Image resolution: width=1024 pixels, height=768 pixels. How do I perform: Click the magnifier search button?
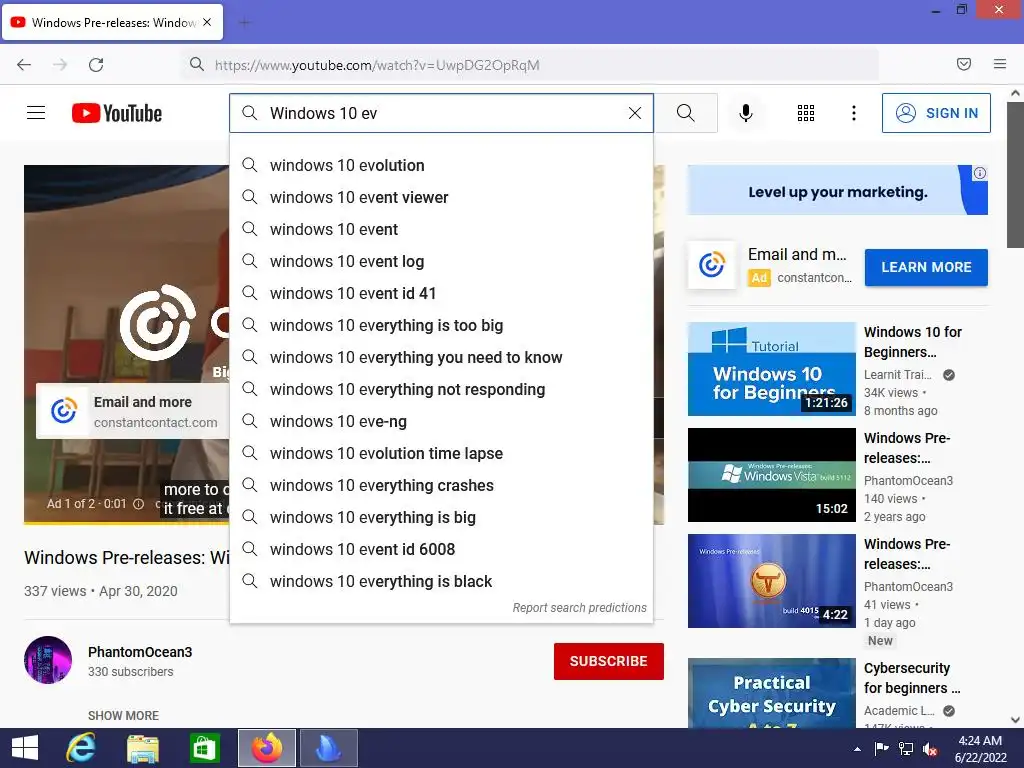[x=686, y=113]
